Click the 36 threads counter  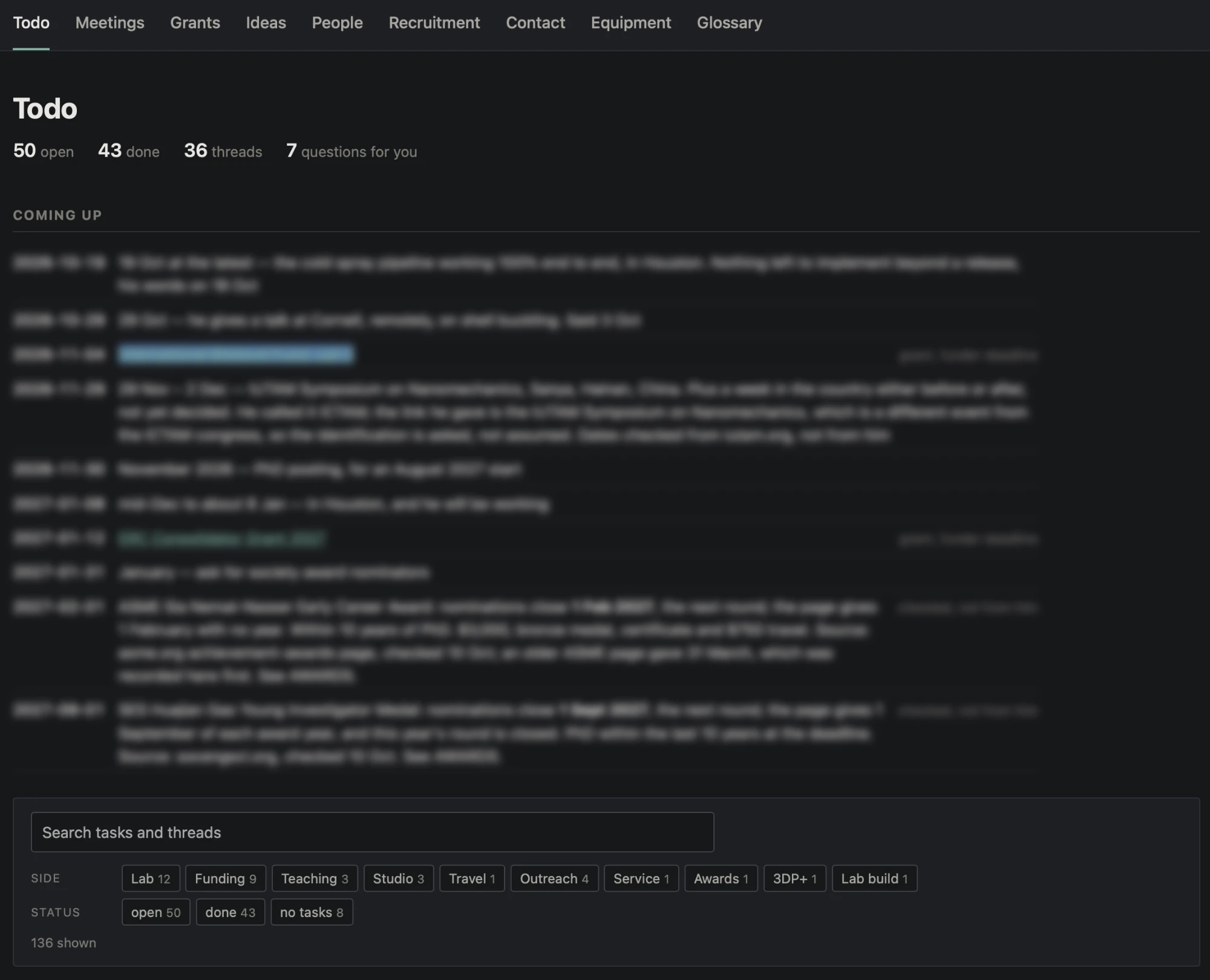pyautogui.click(x=223, y=151)
